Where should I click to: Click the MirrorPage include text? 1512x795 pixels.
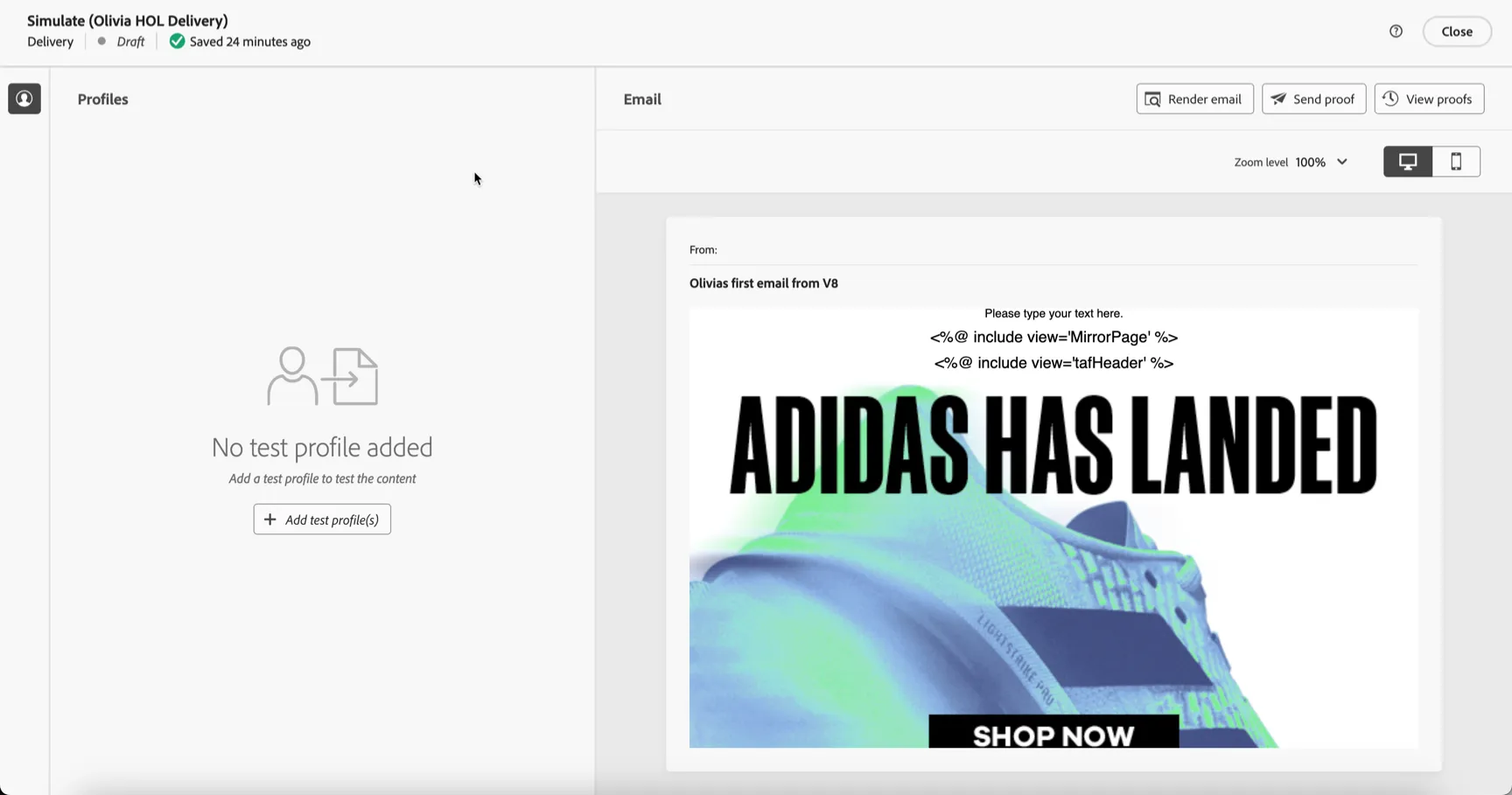pos(1053,338)
